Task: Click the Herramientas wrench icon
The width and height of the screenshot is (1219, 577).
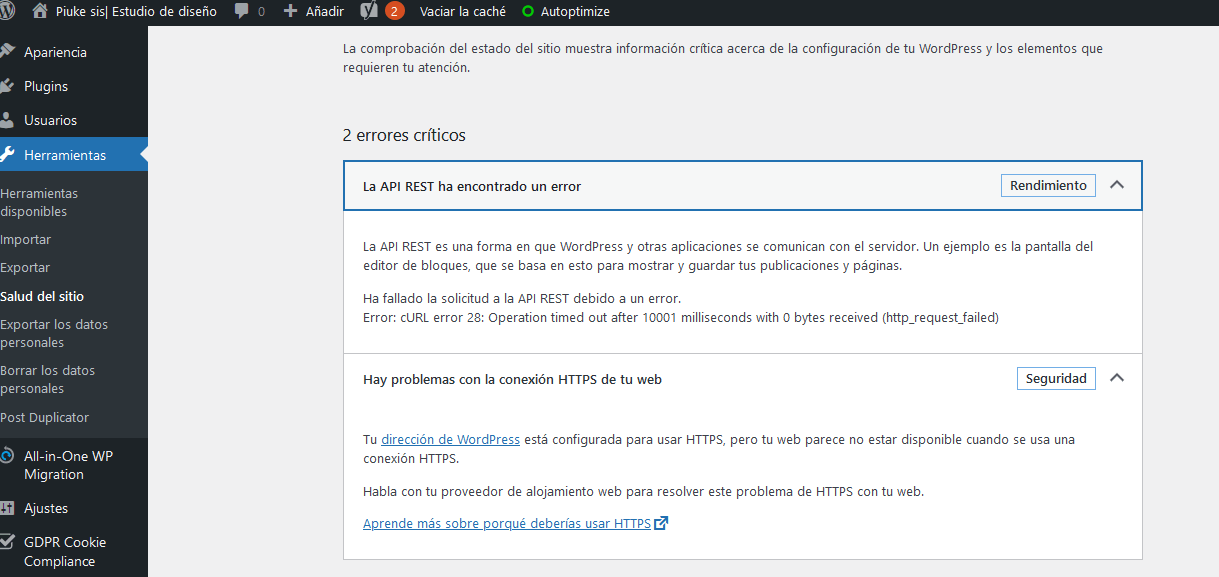Action: [7, 154]
